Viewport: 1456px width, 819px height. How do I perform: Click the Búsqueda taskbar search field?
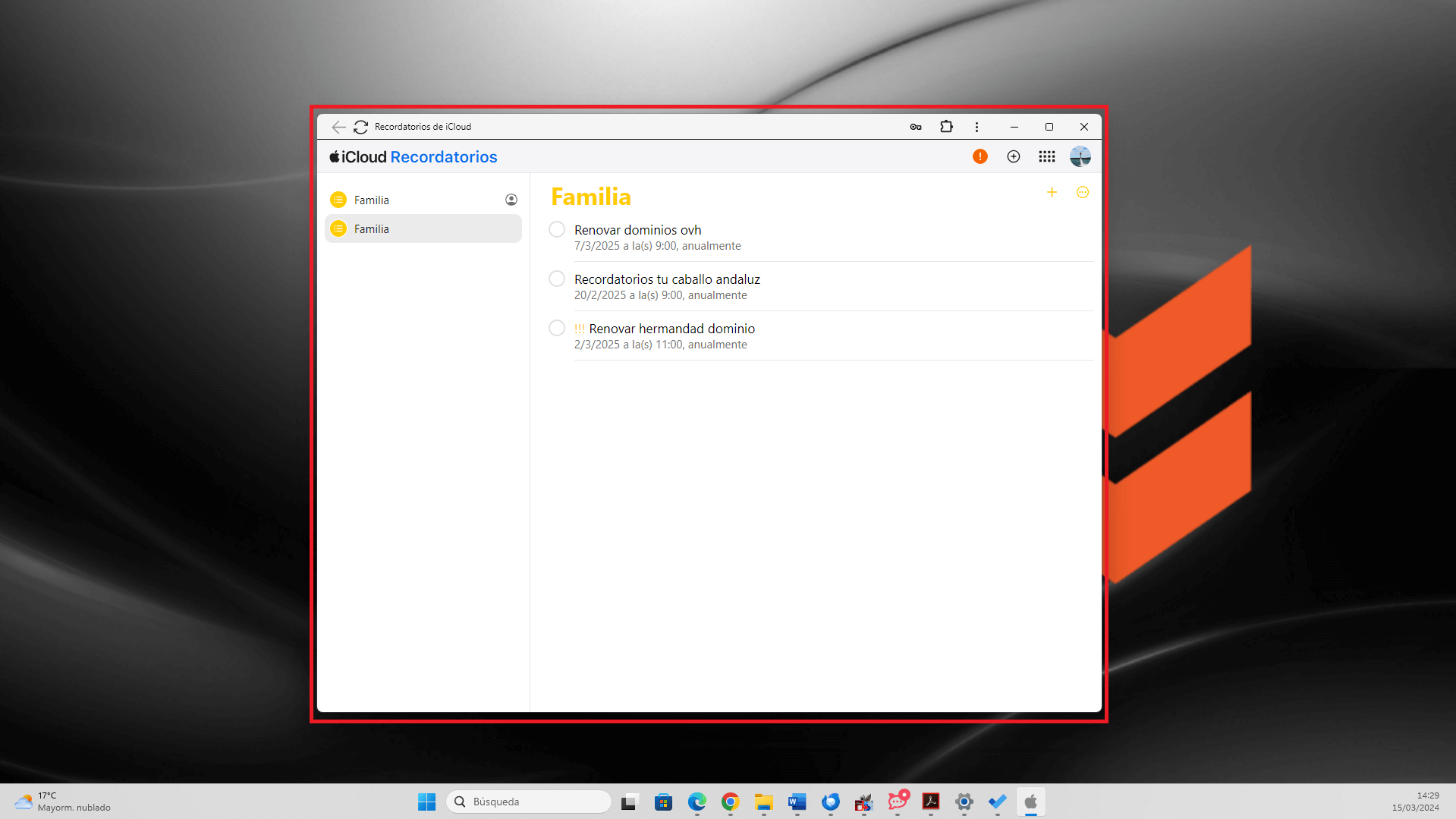529,802
